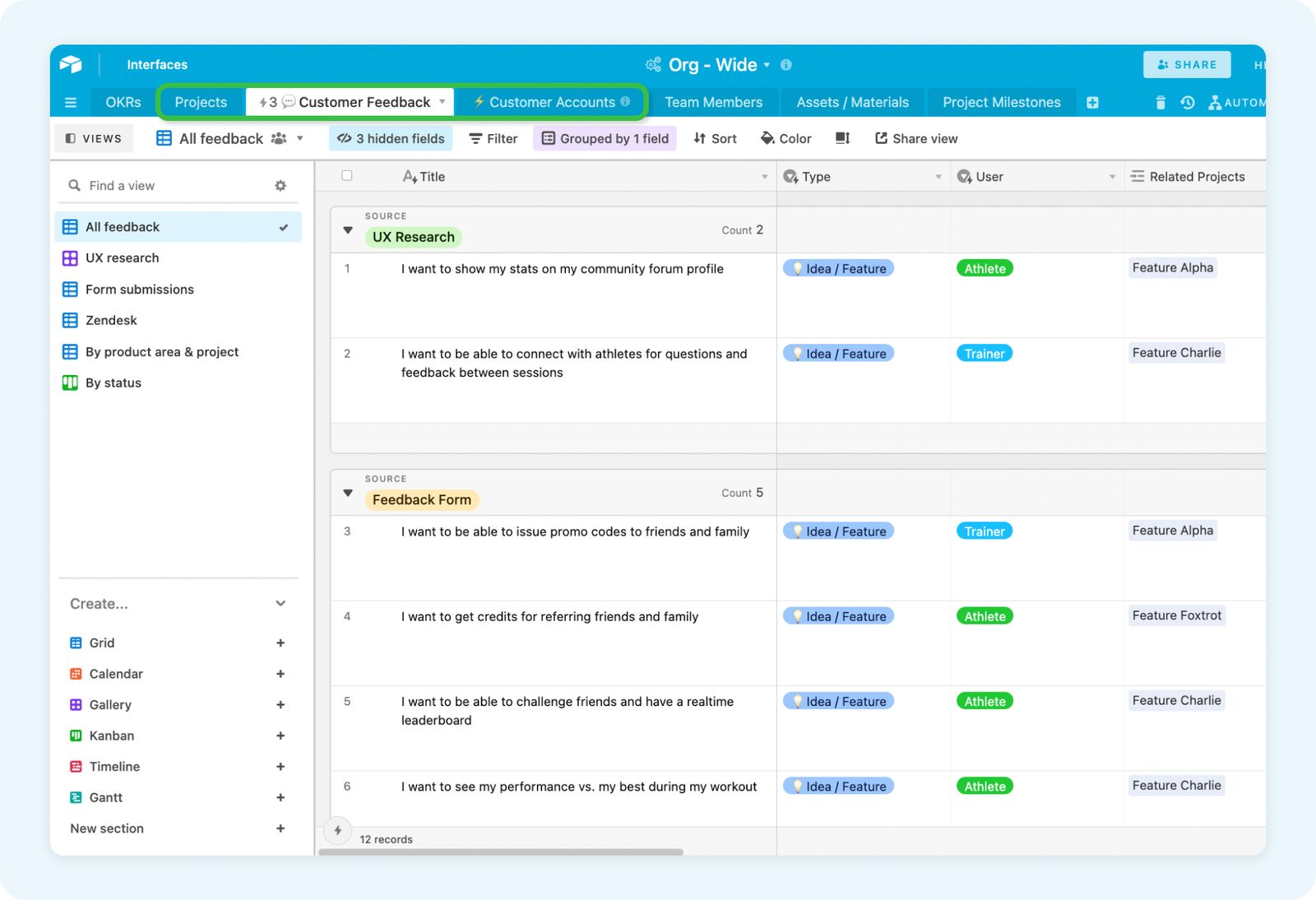Click the SHARE button

(1187, 64)
